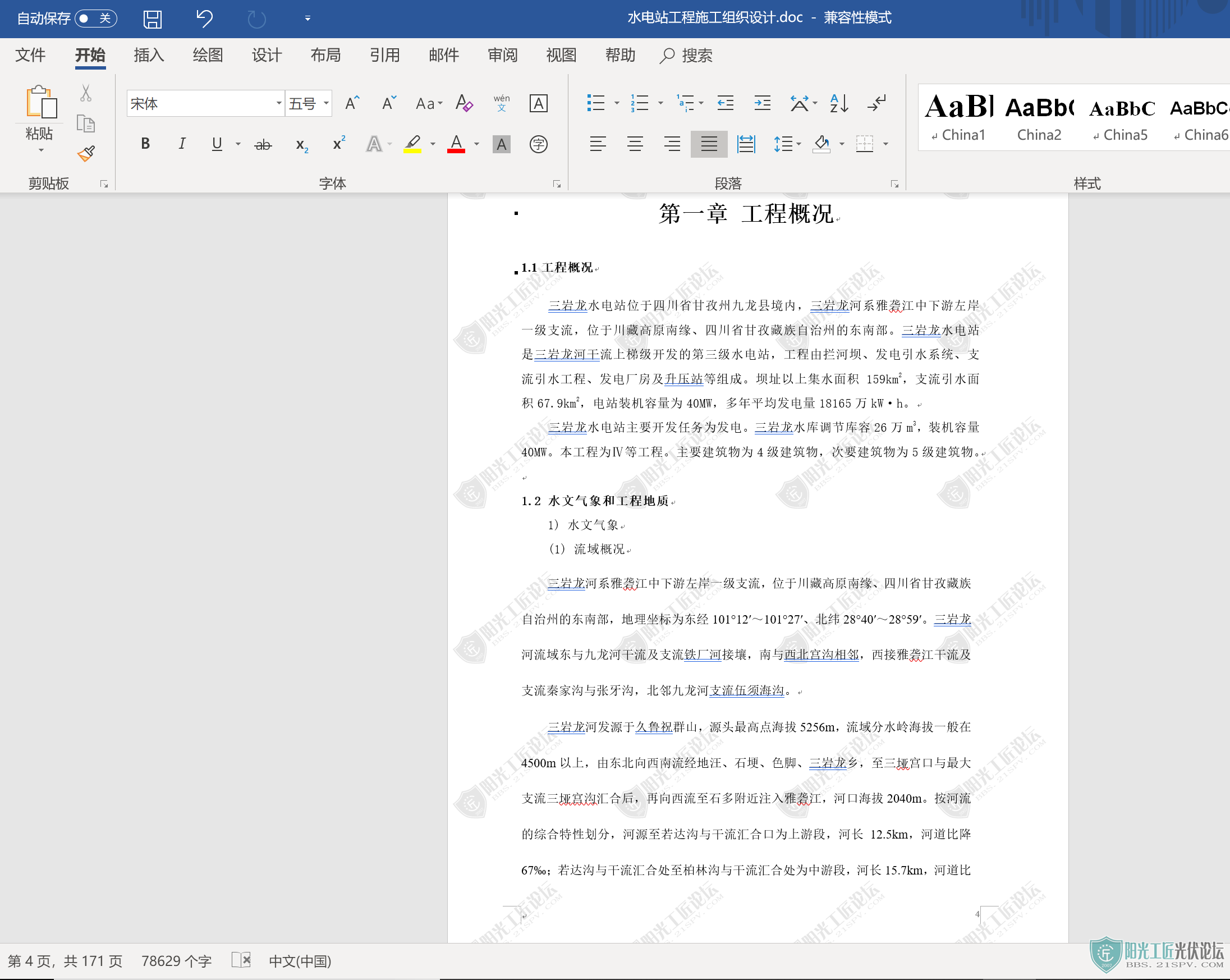The height and width of the screenshot is (980, 1230).
Task: Cut selection with the scissors icon
Action: coord(86,94)
